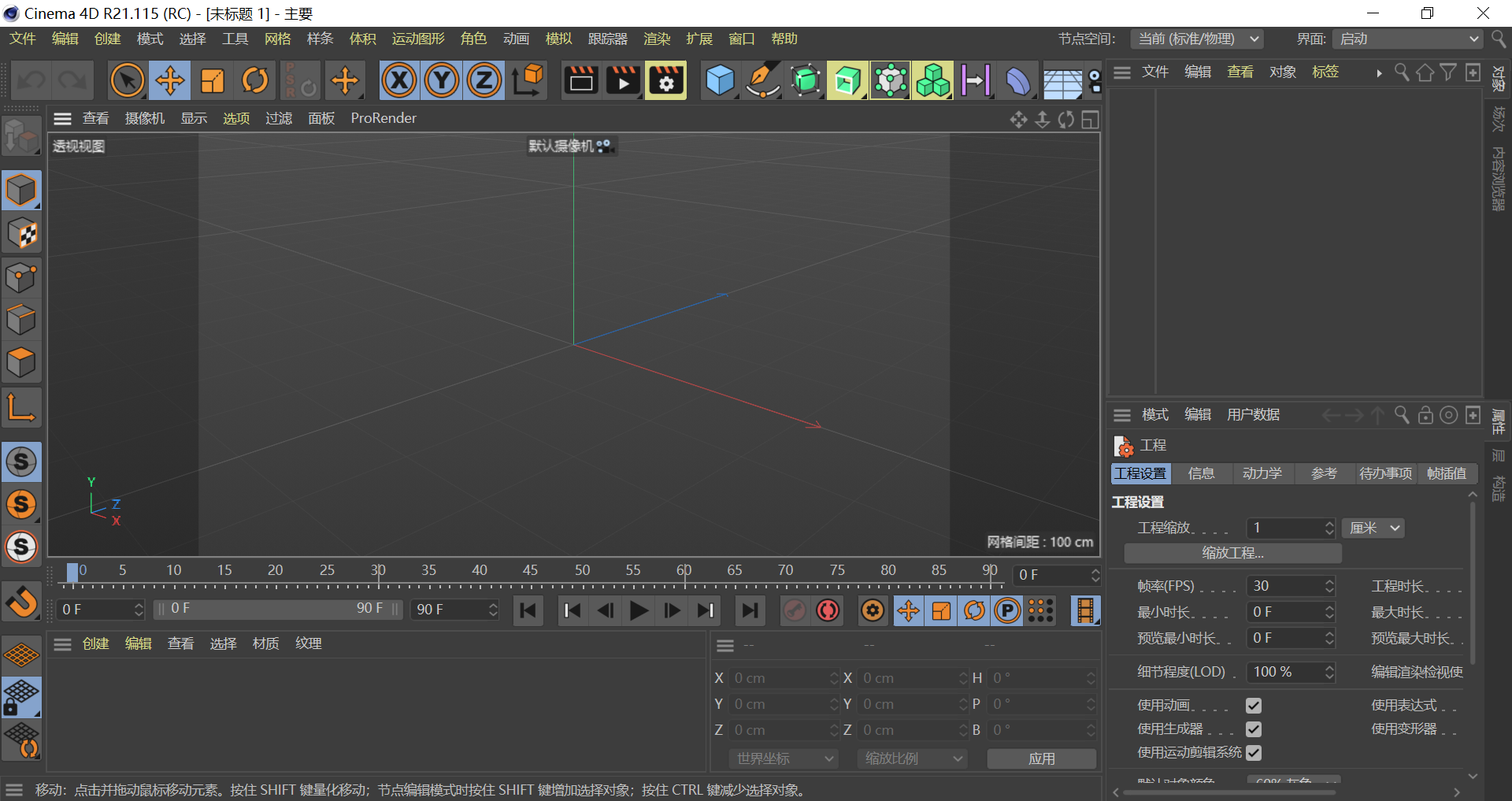Open the 界面 interface dropdown showing 启动
This screenshot has width=1512, height=801.
pos(1406,39)
